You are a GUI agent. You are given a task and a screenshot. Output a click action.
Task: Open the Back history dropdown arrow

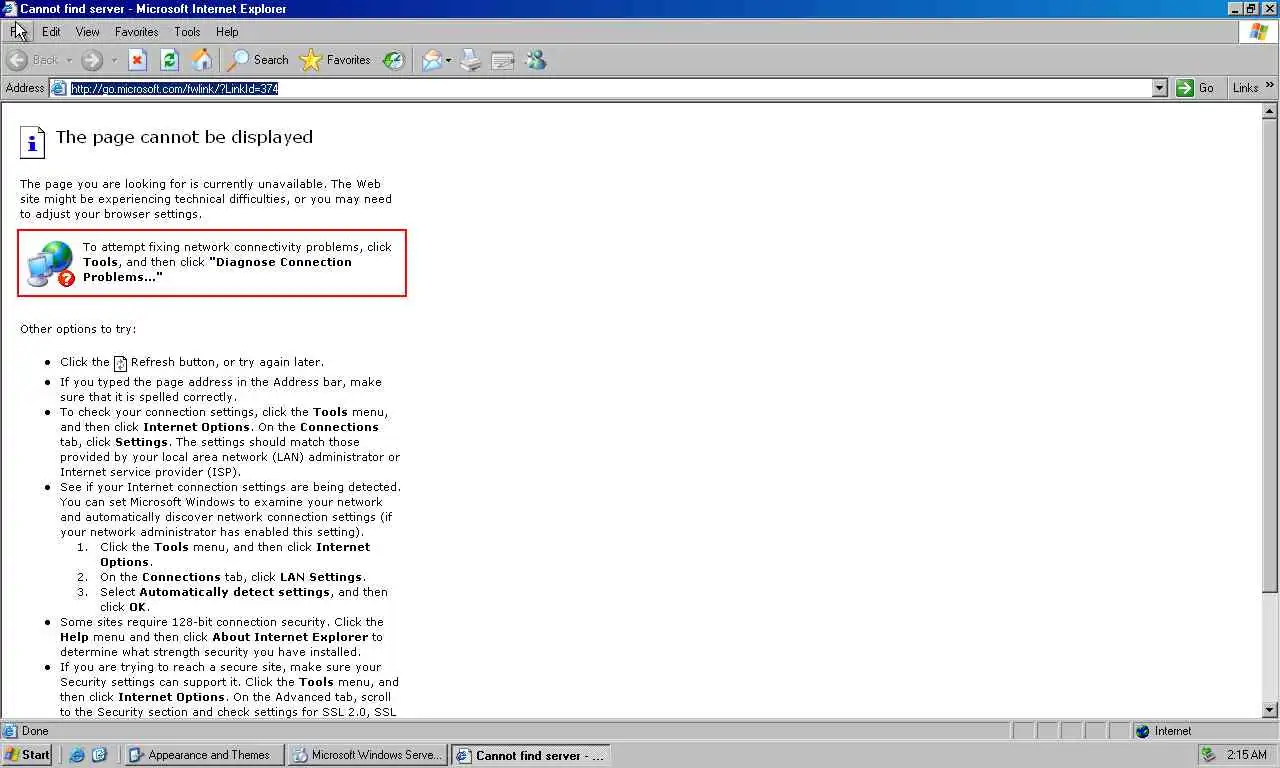(69, 60)
